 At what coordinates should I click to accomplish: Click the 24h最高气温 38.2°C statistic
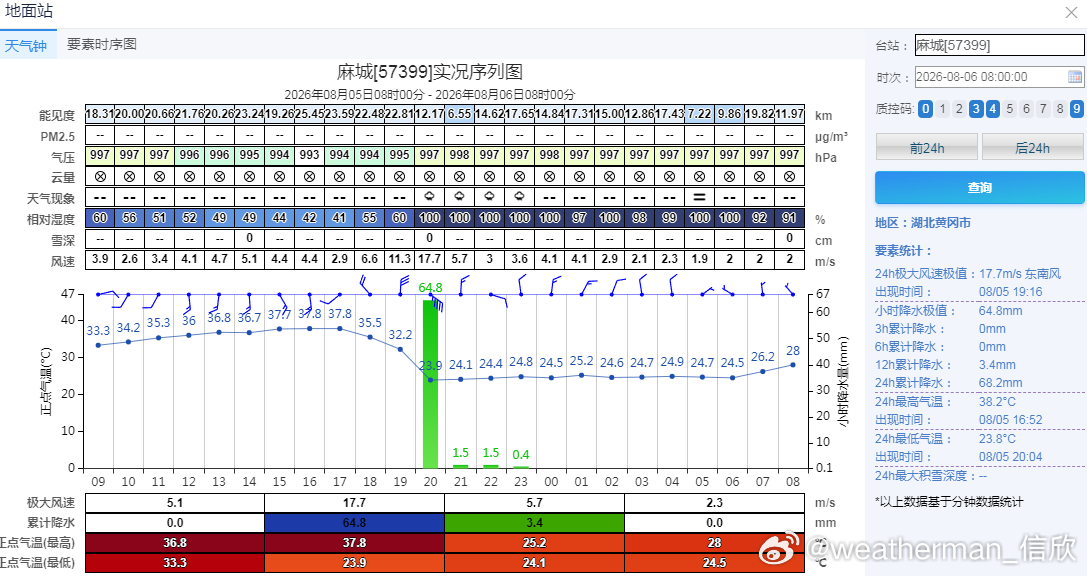[x=945, y=402]
